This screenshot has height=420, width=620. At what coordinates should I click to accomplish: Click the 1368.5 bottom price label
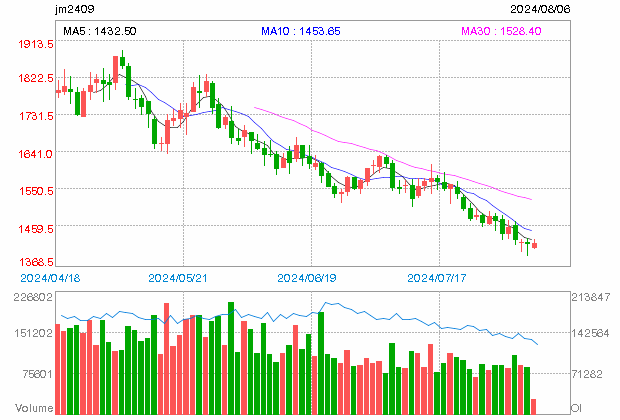point(34,262)
